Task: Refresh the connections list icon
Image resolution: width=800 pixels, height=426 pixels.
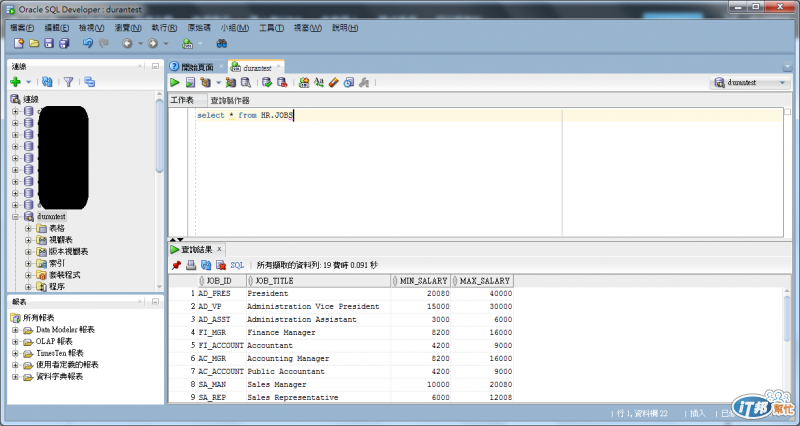Action: click(x=47, y=82)
